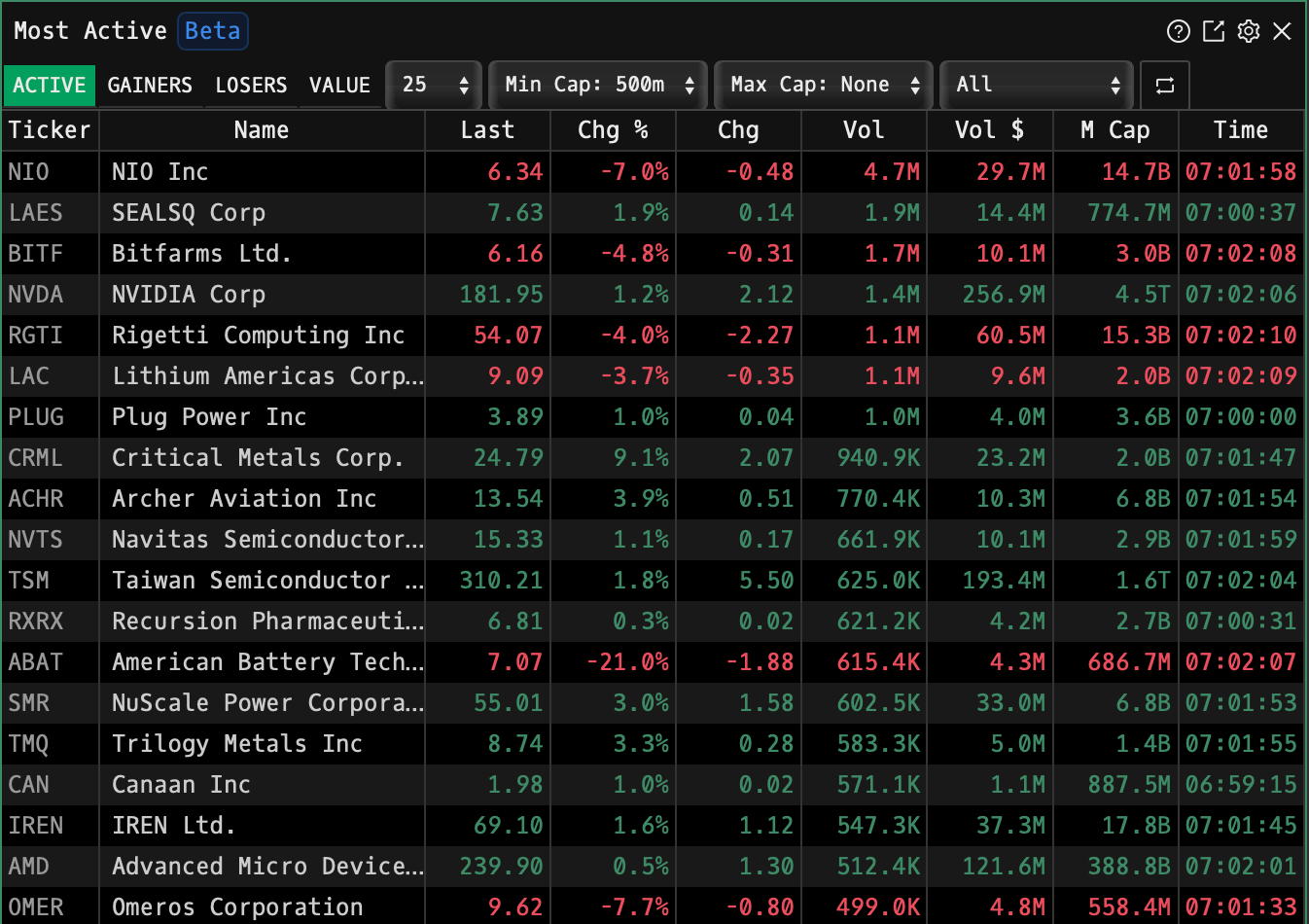The height and width of the screenshot is (924, 1309).
Task: Select the ACHR ticker
Action: click(x=36, y=499)
